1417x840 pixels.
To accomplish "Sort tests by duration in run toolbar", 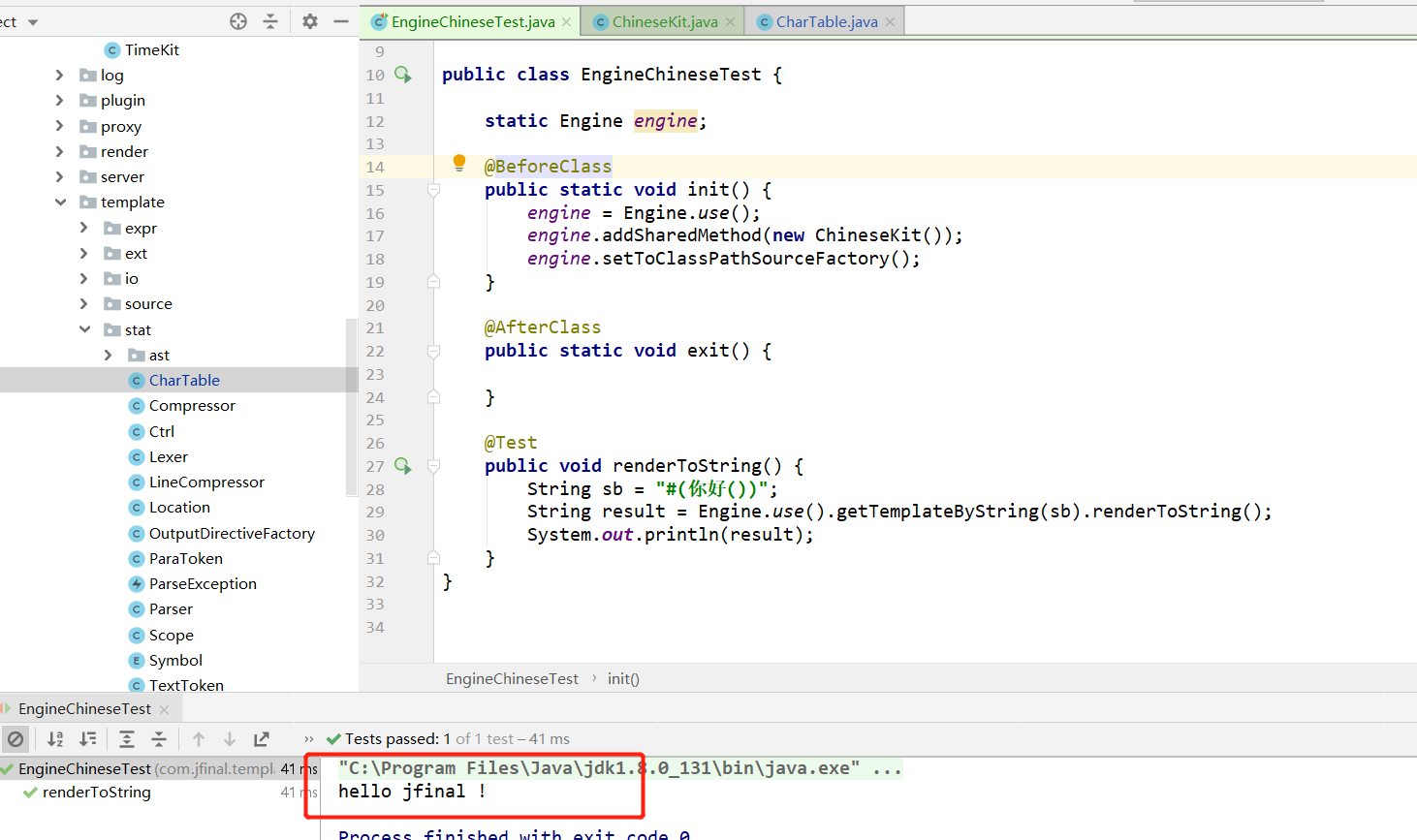I will tap(88, 739).
